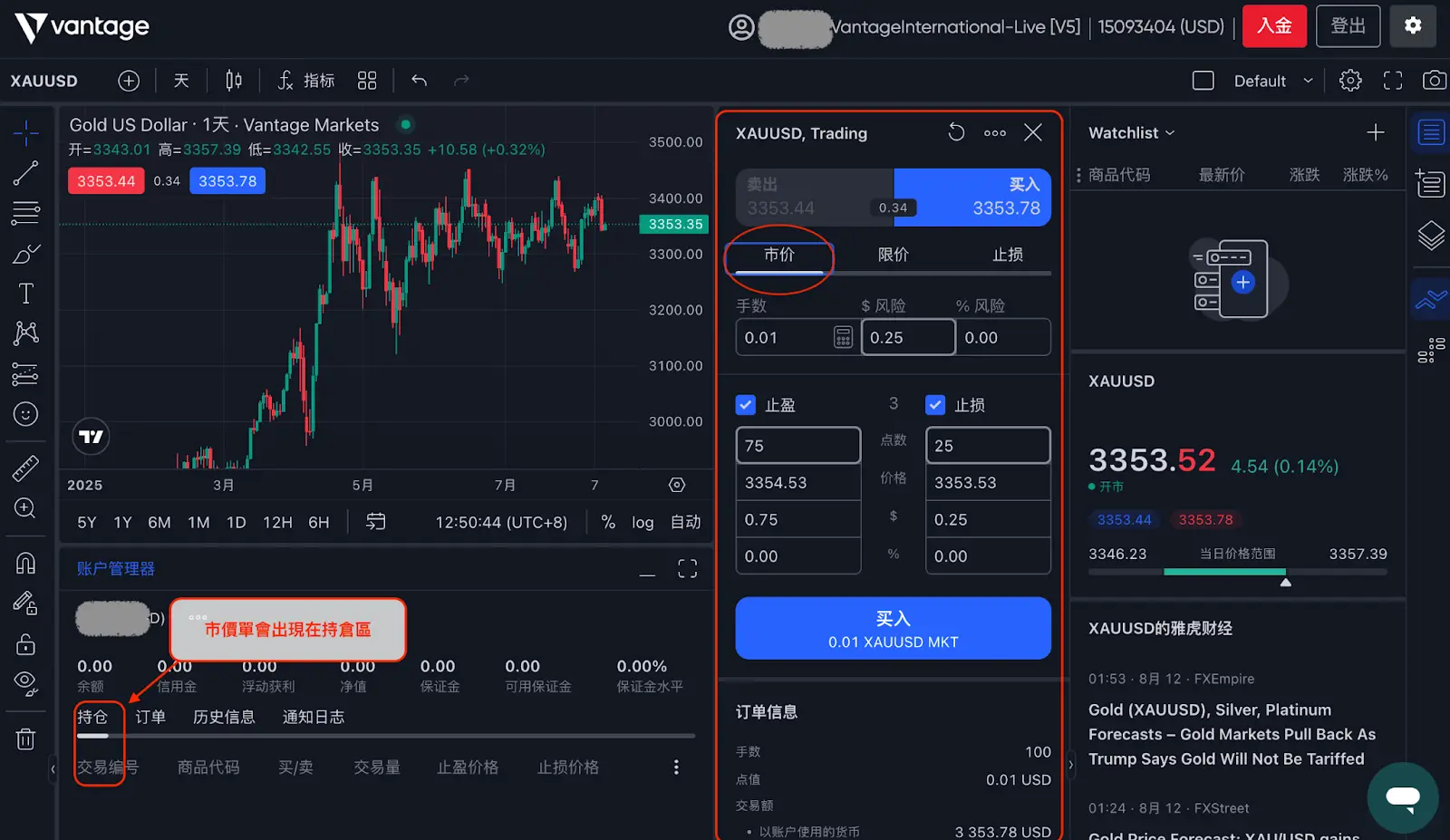Select the ruler measure tool
The image size is (1450, 840).
point(25,468)
